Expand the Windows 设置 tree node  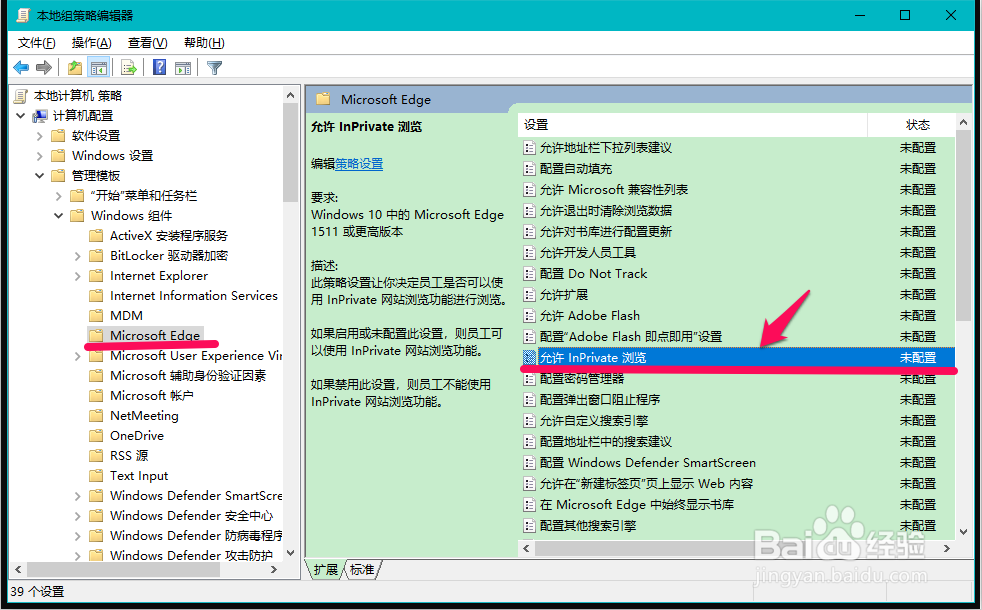pyautogui.click(x=39, y=156)
